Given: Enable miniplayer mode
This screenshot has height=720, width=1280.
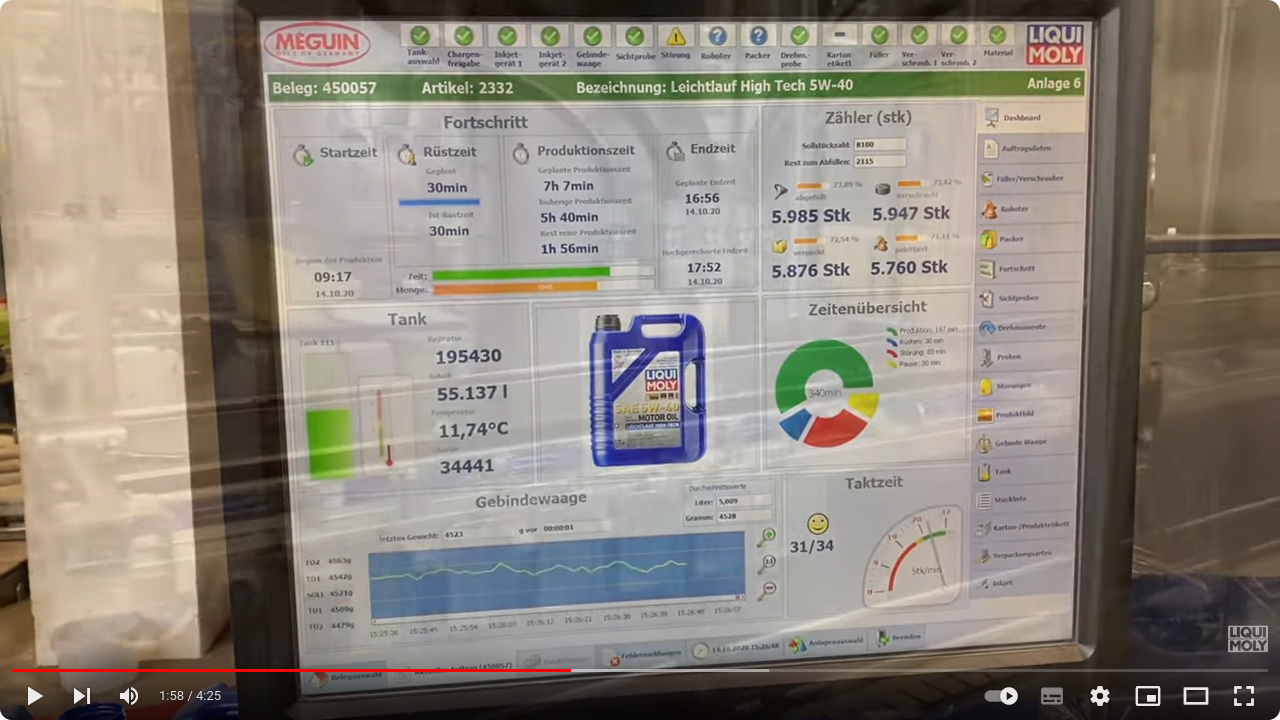Looking at the screenshot, I should [x=1148, y=696].
